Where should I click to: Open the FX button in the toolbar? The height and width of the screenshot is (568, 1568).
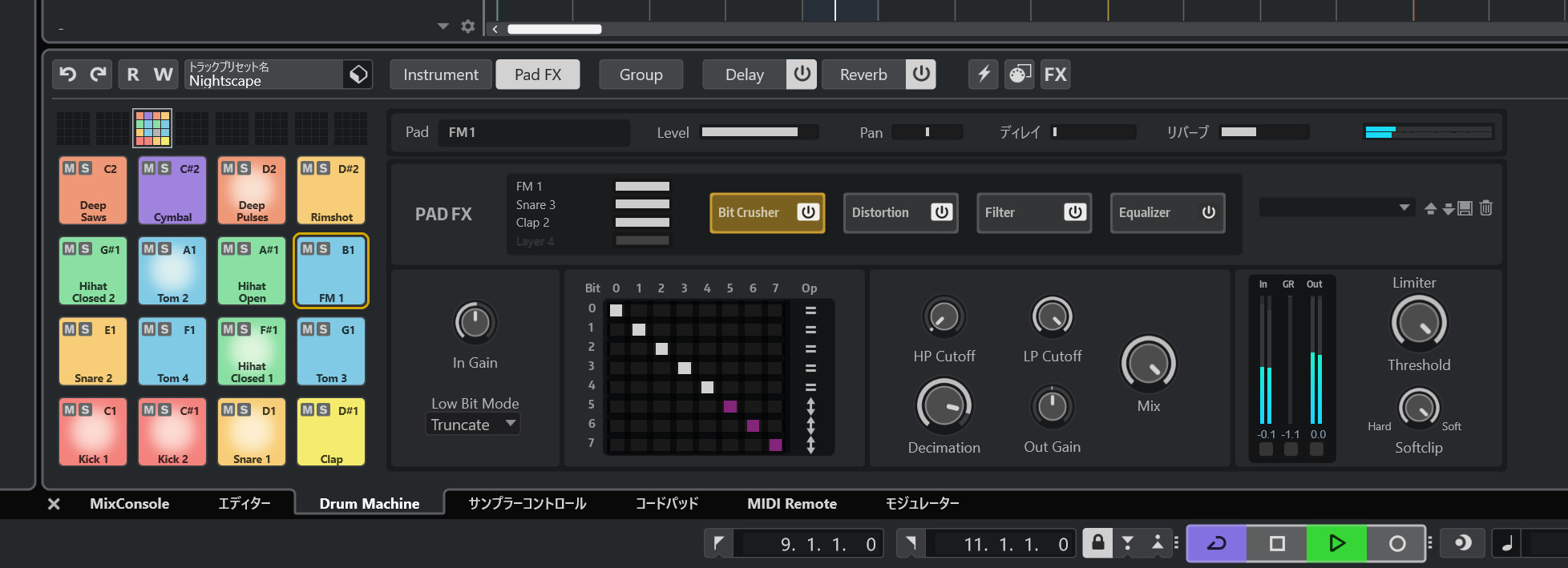(1055, 75)
